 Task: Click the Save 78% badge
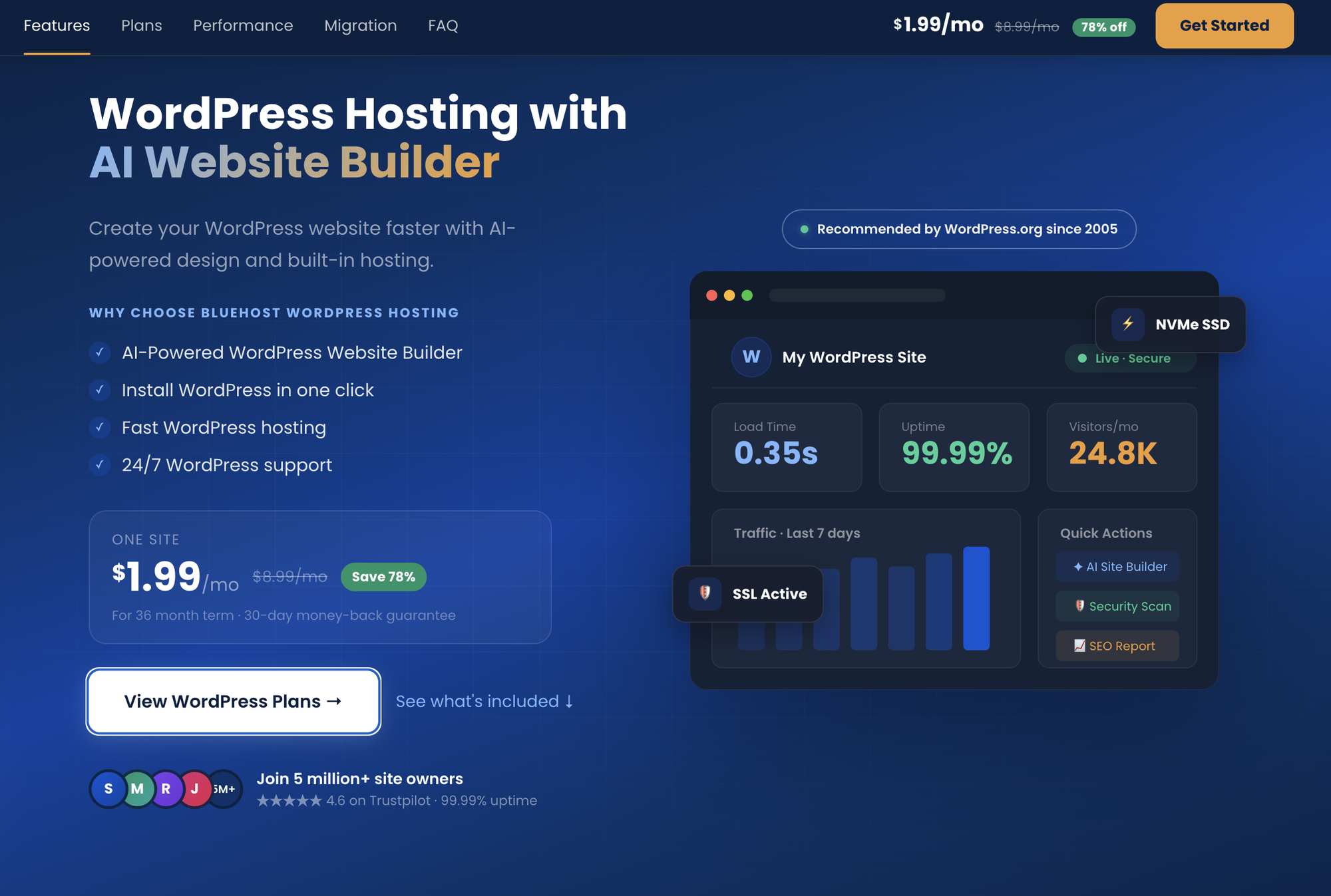pos(383,577)
